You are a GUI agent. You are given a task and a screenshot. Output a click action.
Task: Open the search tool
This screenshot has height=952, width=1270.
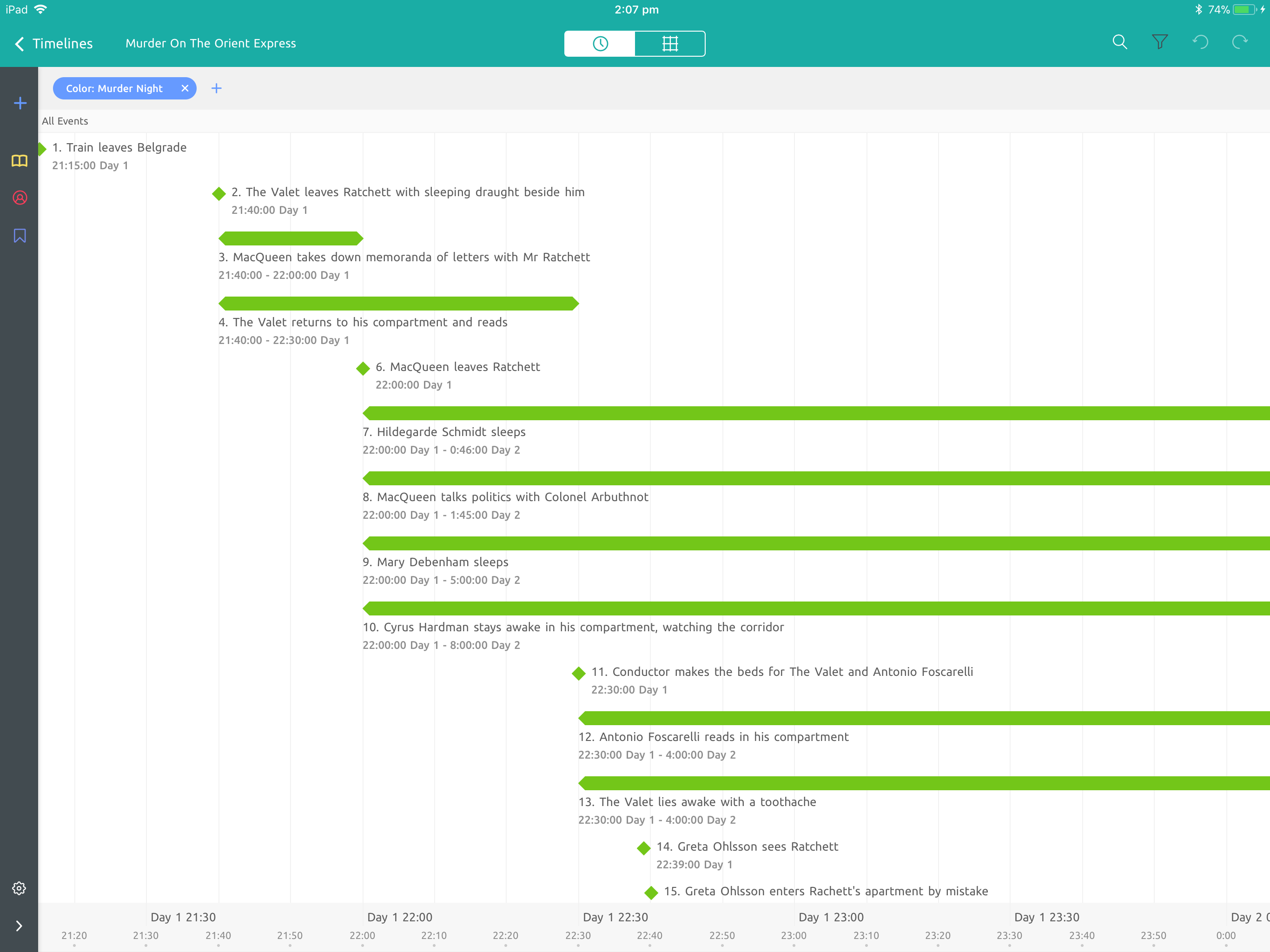click(1119, 42)
